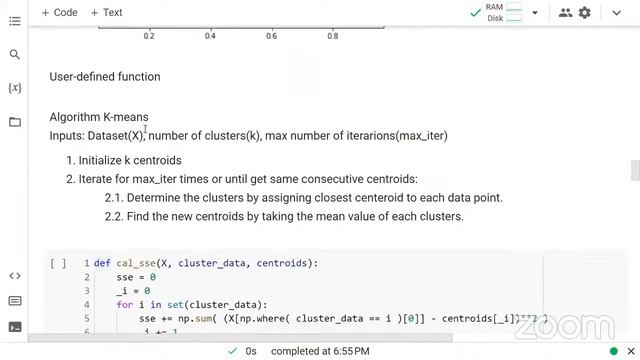Click the 'User-defined function' text
The height and width of the screenshot is (360, 640).
[105, 77]
